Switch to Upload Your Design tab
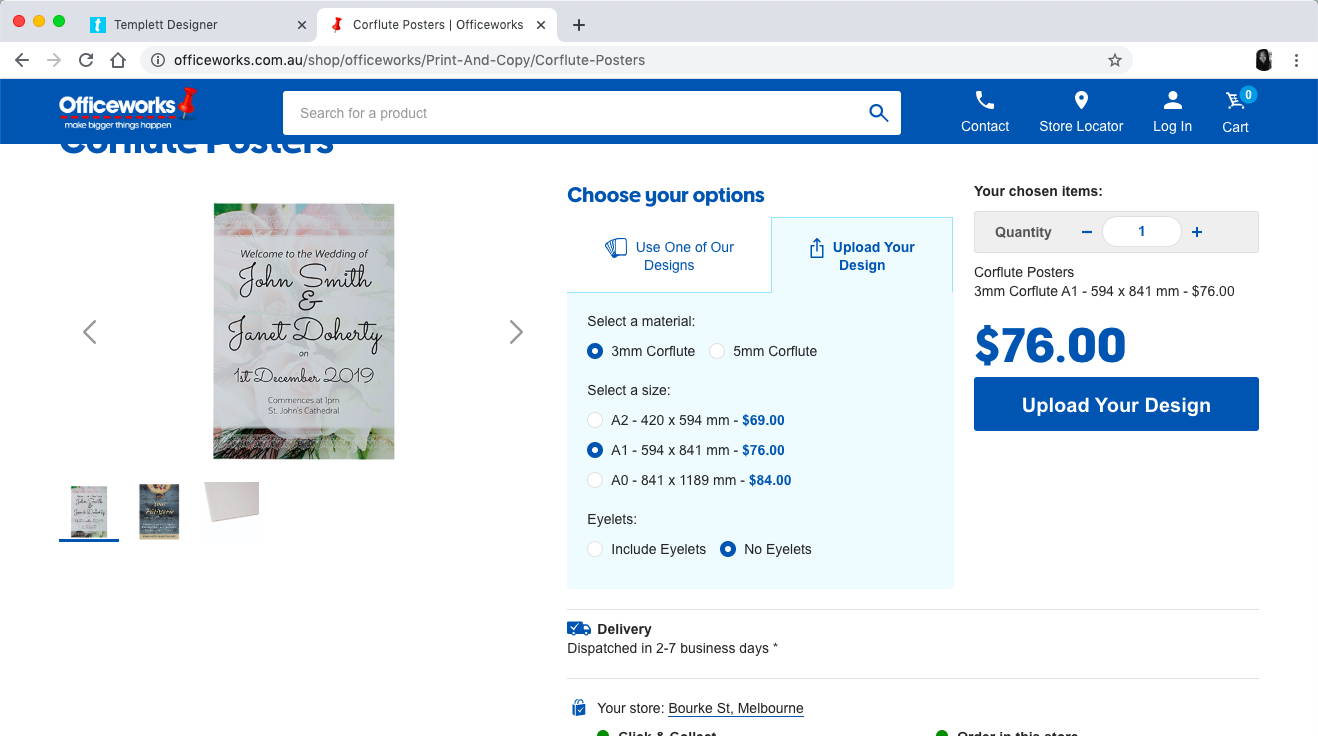The image size is (1318, 736). click(862, 256)
